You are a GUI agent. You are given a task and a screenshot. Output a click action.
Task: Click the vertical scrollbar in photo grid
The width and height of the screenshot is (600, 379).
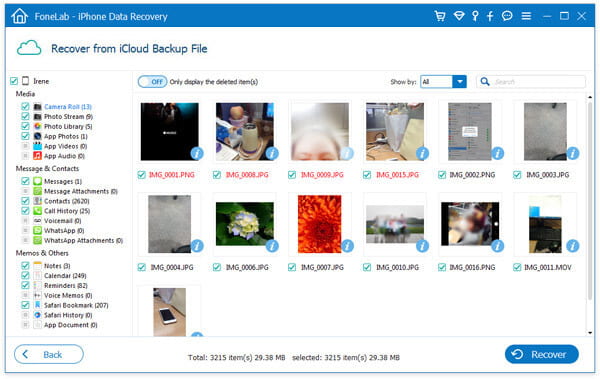pyautogui.click(x=590, y=199)
